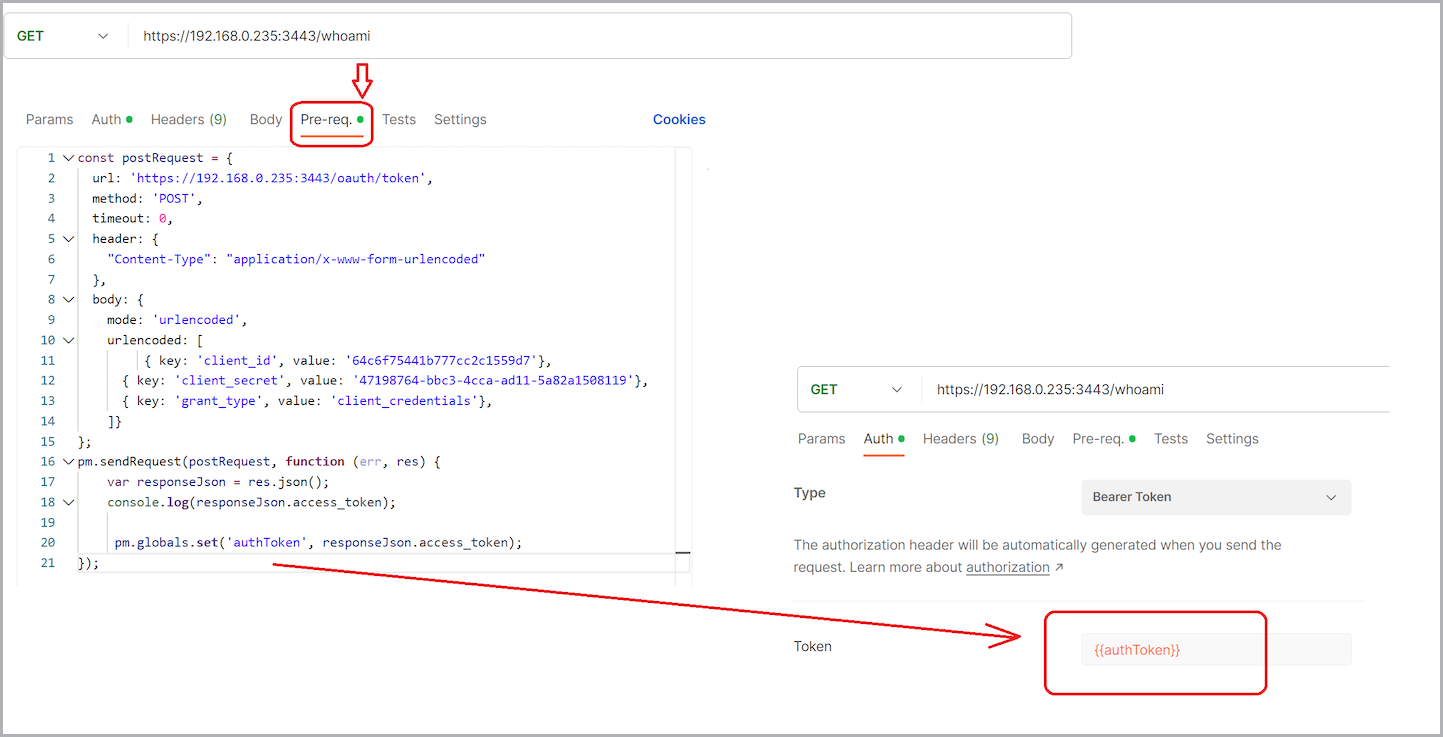Click the mode: 'urlencoded' line
Image resolution: width=1443 pixels, height=737 pixels.
(177, 320)
